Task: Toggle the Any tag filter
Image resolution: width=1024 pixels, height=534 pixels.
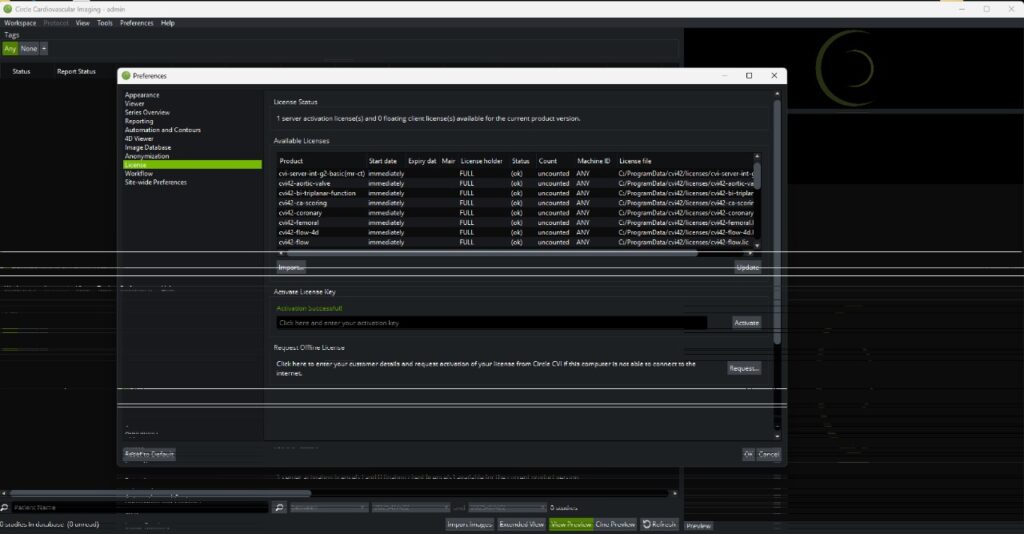Action: [x=10, y=48]
